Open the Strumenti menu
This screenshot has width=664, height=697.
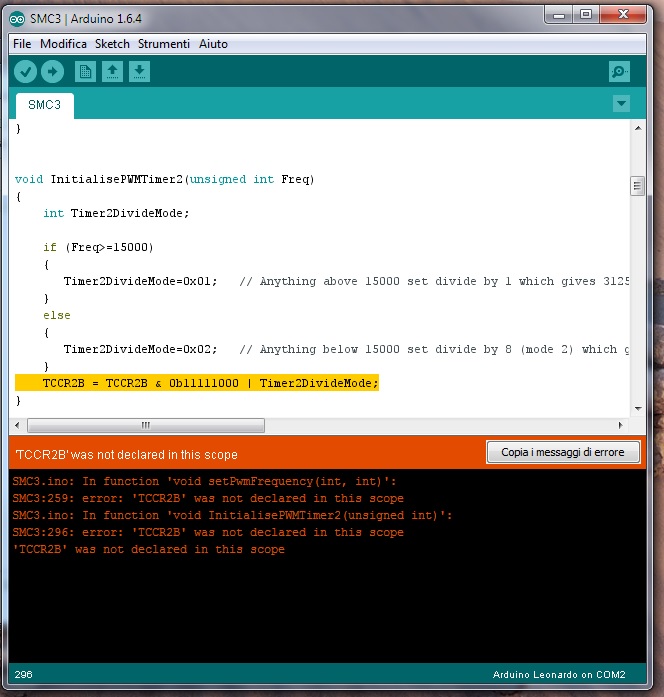[x=164, y=44]
